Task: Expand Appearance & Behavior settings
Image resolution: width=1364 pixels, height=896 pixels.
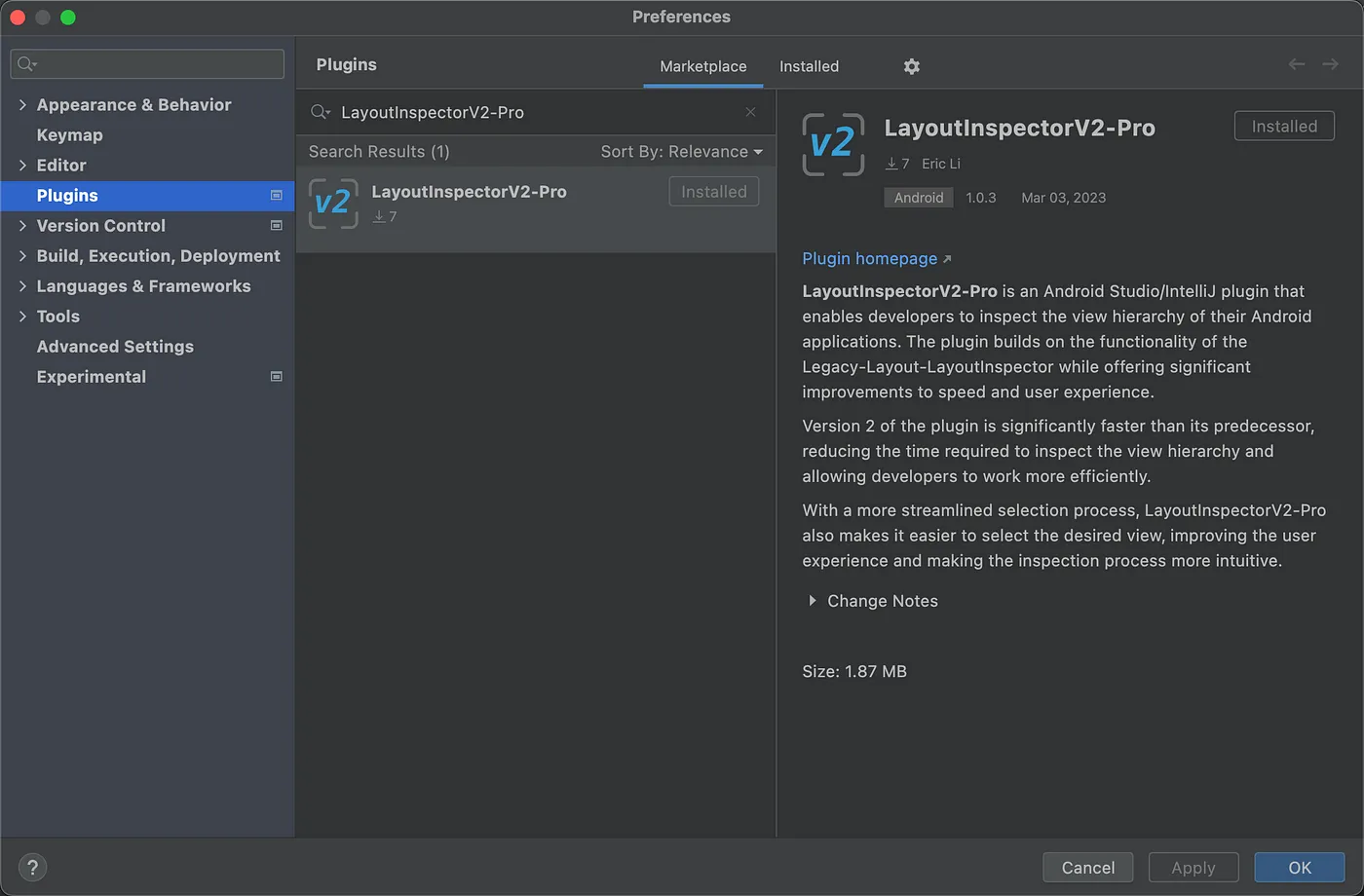Action: 22,105
